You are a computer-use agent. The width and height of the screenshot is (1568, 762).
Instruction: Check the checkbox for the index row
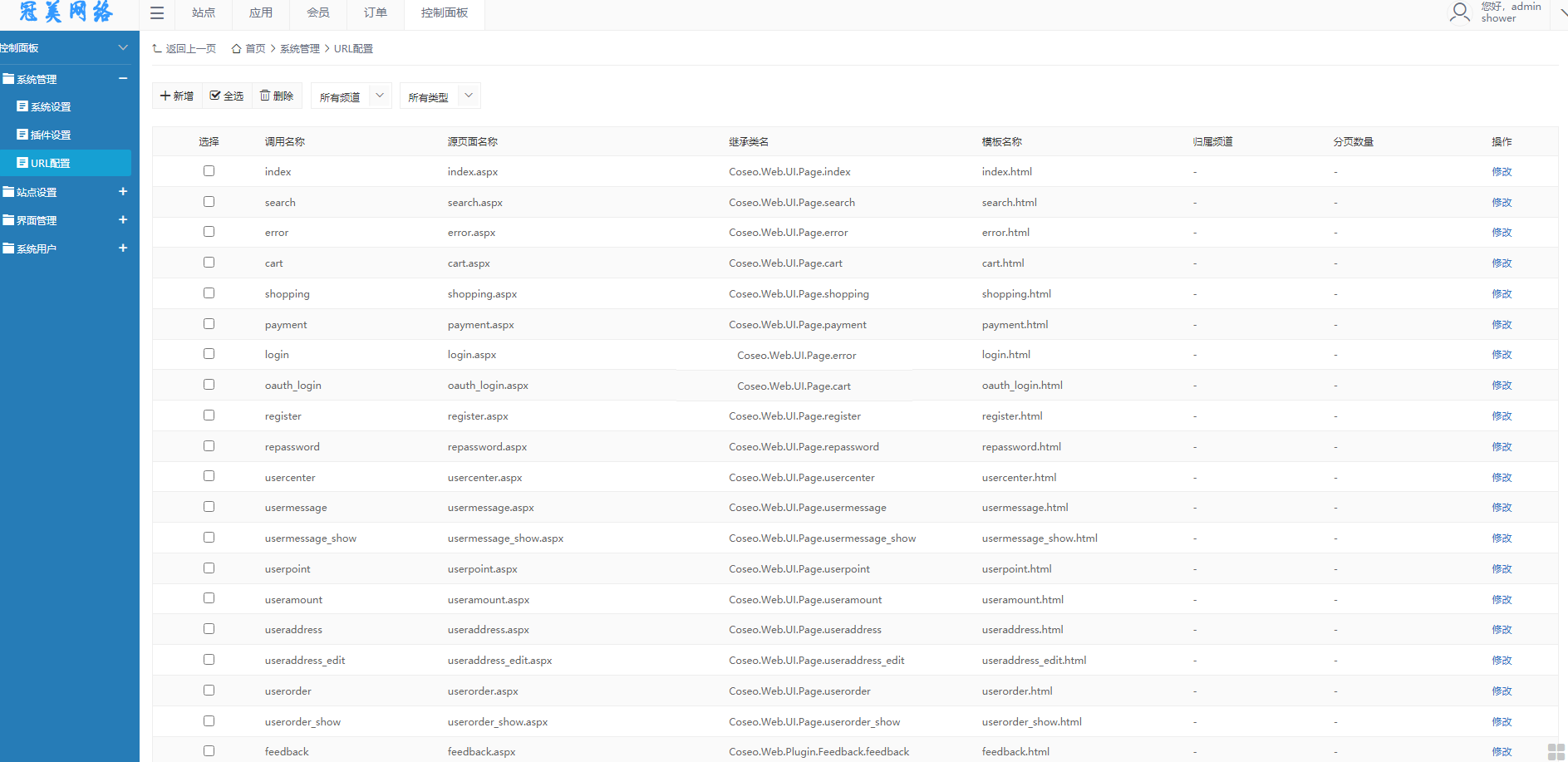(x=209, y=171)
